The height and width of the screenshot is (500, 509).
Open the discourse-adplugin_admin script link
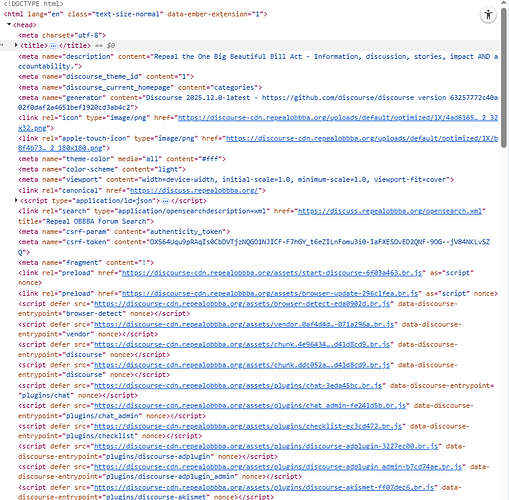coord(278,467)
